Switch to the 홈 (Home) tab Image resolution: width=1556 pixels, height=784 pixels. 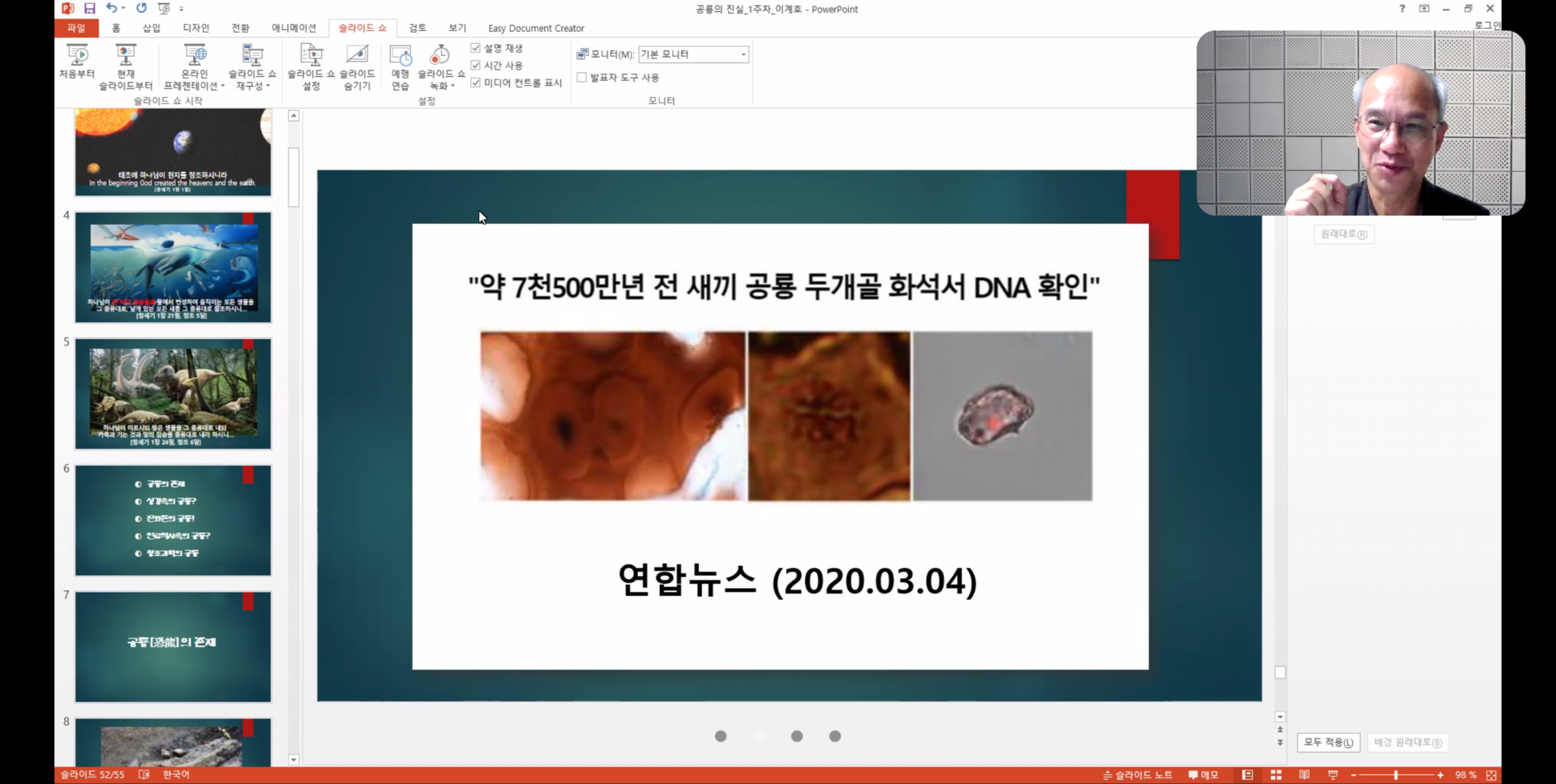[x=116, y=28]
